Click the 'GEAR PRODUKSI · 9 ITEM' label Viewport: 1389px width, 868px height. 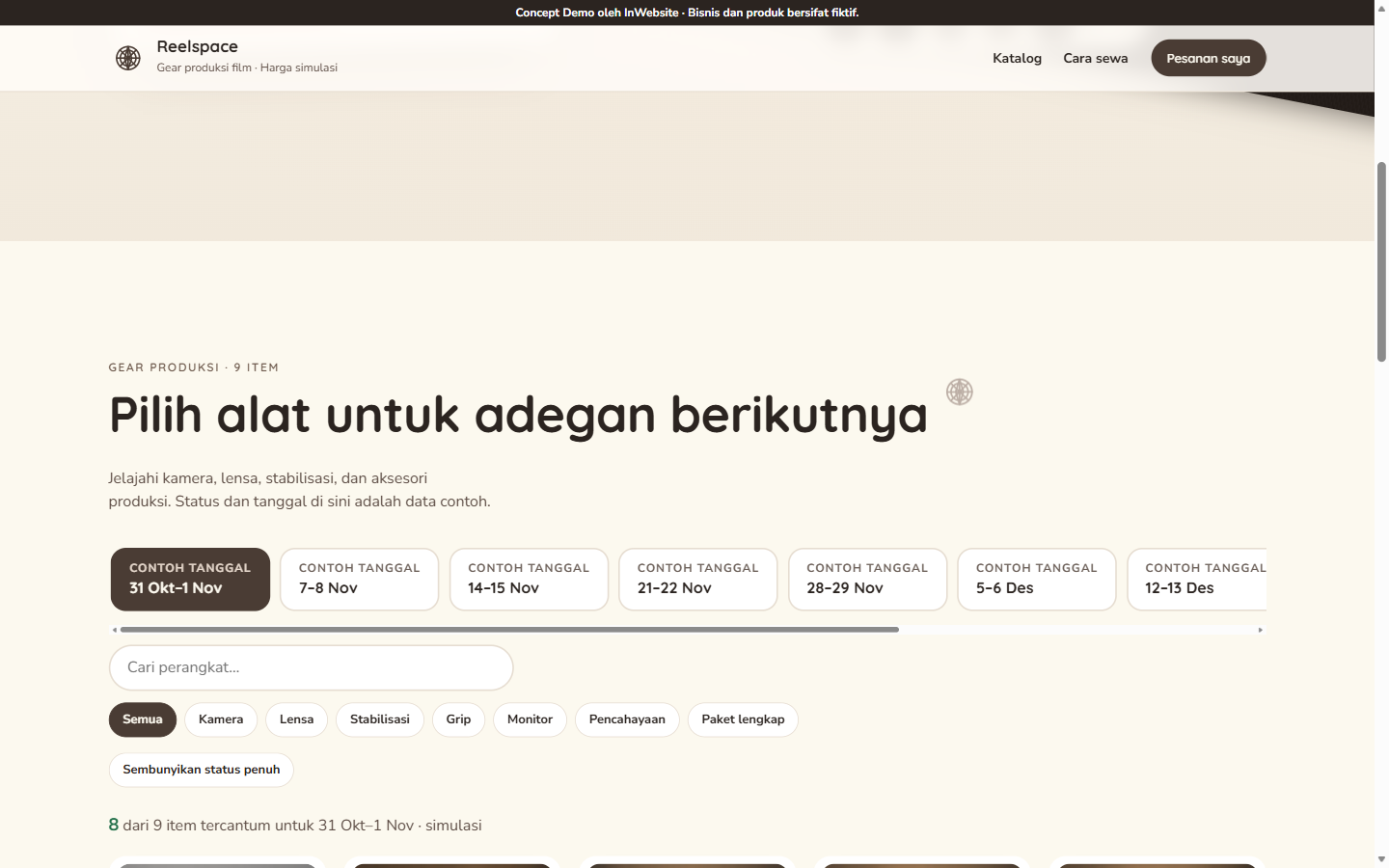[x=194, y=367]
